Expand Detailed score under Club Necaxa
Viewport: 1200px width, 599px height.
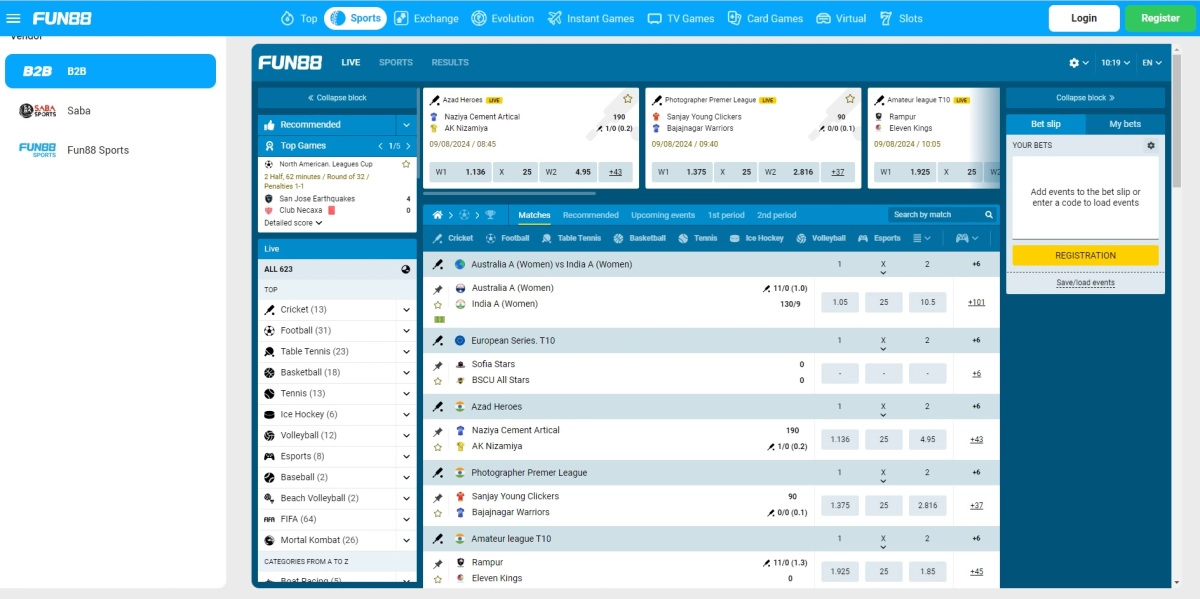pos(293,223)
